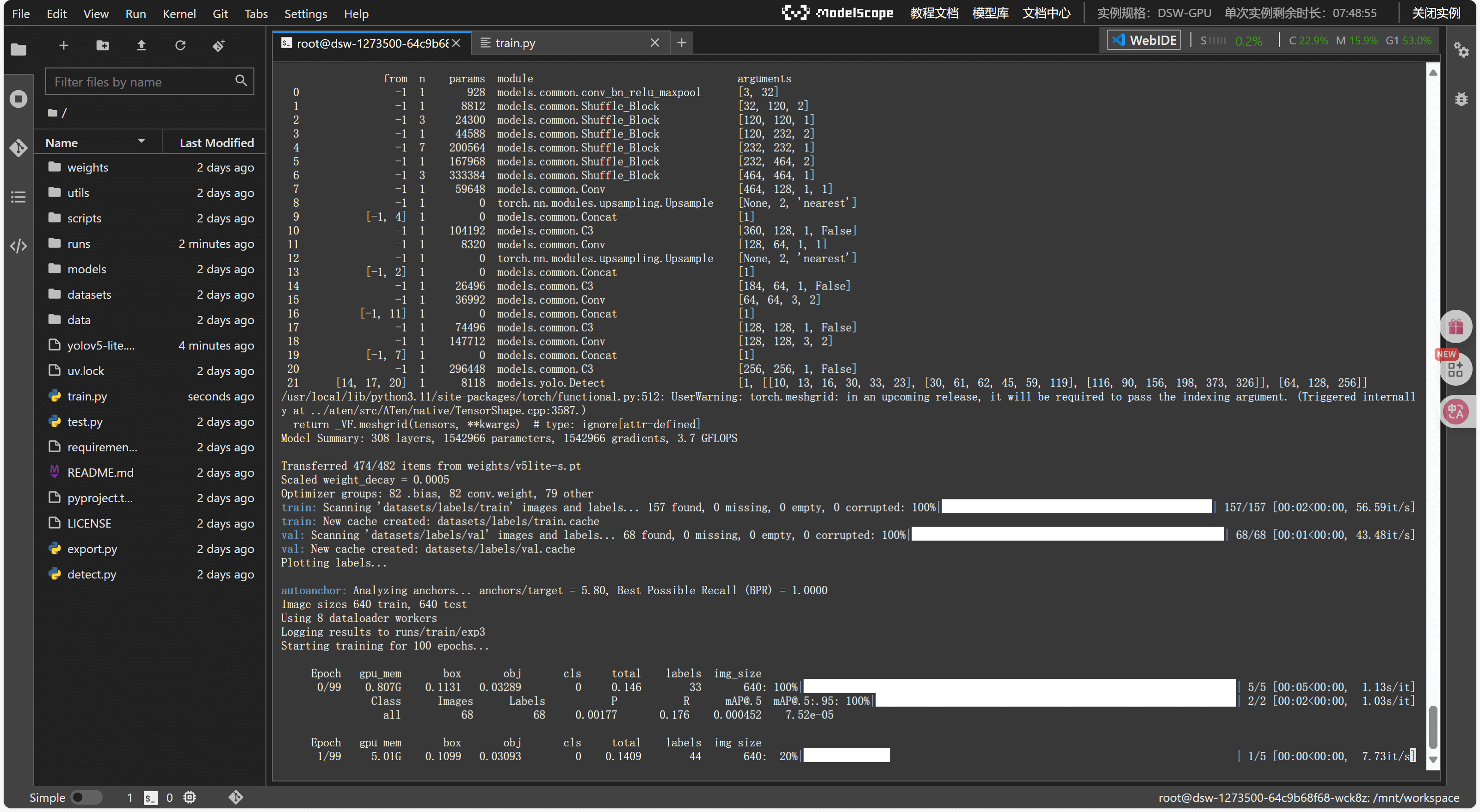Viewport: 1480px width, 812px height.
Task: Open new tab with plus button
Action: (x=681, y=43)
